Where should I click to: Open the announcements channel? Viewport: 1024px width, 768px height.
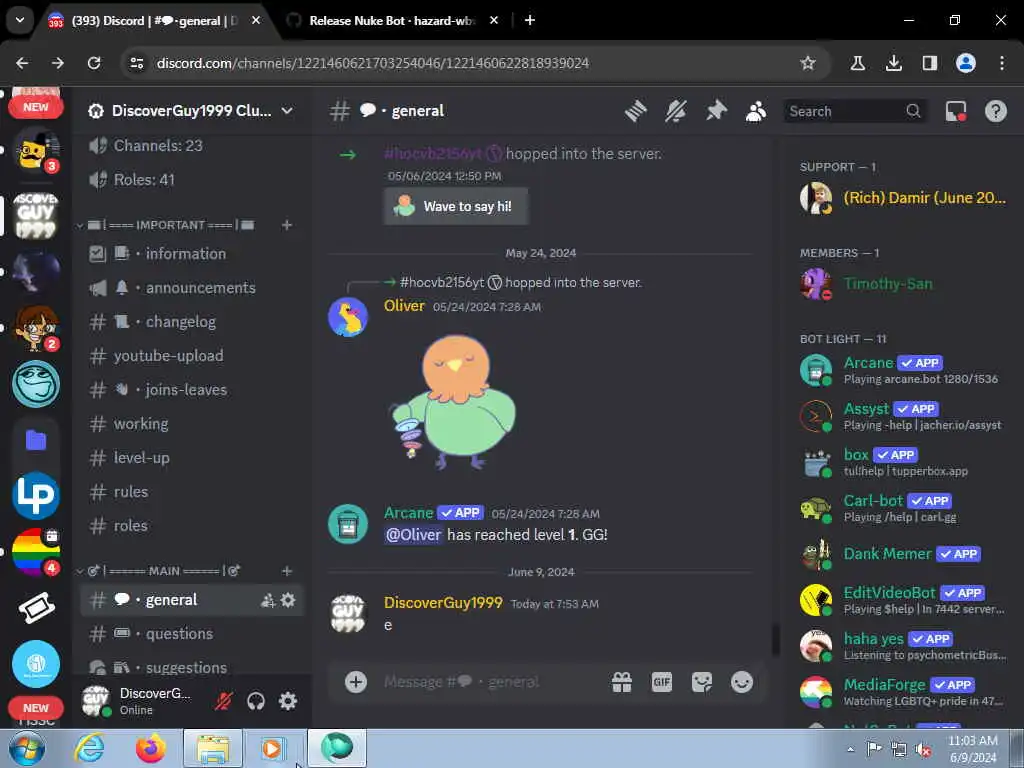point(191,288)
